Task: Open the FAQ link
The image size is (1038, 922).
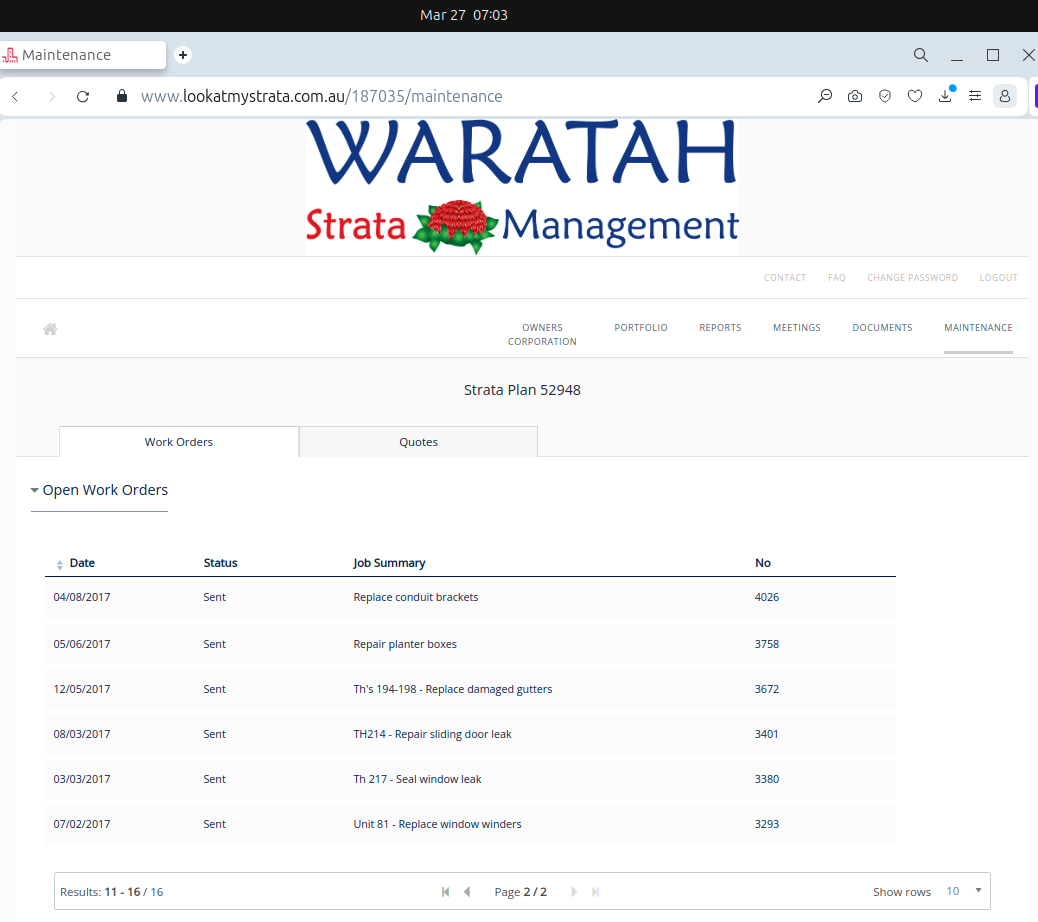Action: tap(837, 277)
